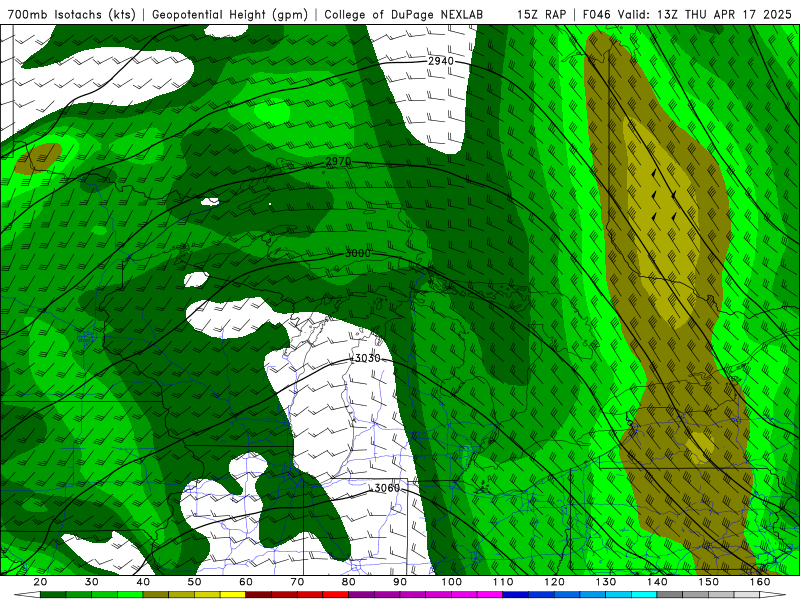Screen dimensions: 800x600
Task: Click the 40 value on the color scale
Action: tap(143, 582)
